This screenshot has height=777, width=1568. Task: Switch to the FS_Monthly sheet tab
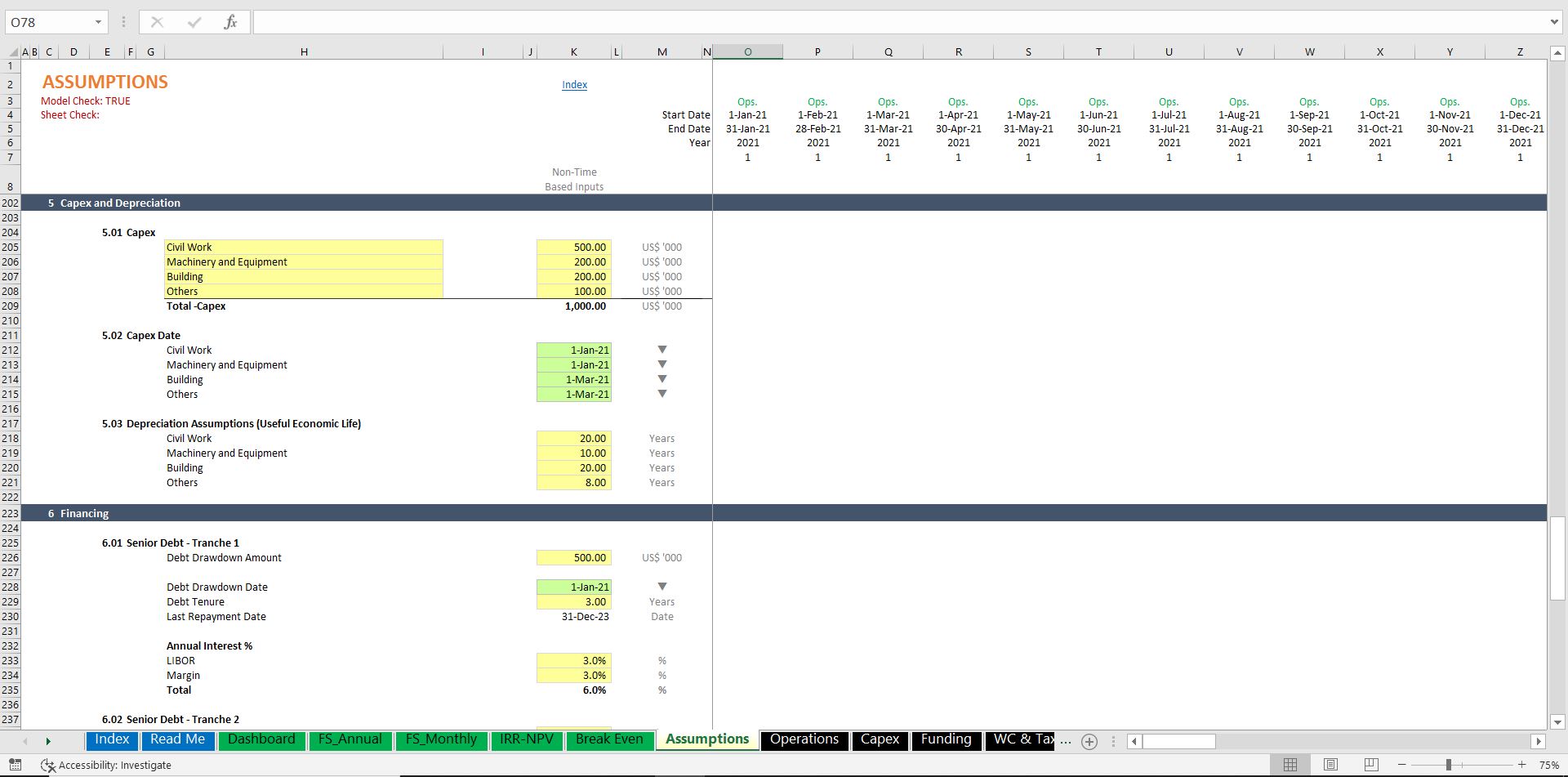click(x=441, y=739)
